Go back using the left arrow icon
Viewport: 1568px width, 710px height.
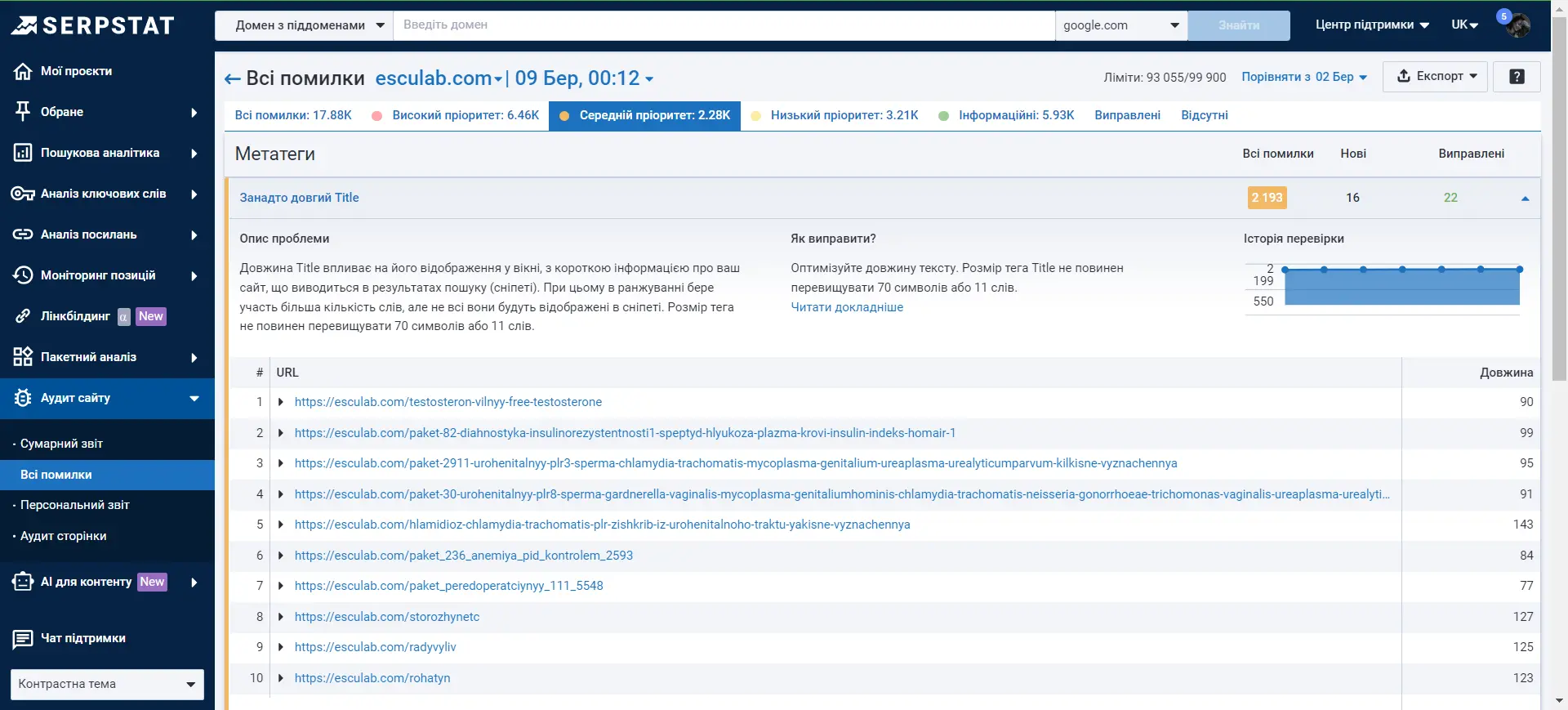[232, 79]
